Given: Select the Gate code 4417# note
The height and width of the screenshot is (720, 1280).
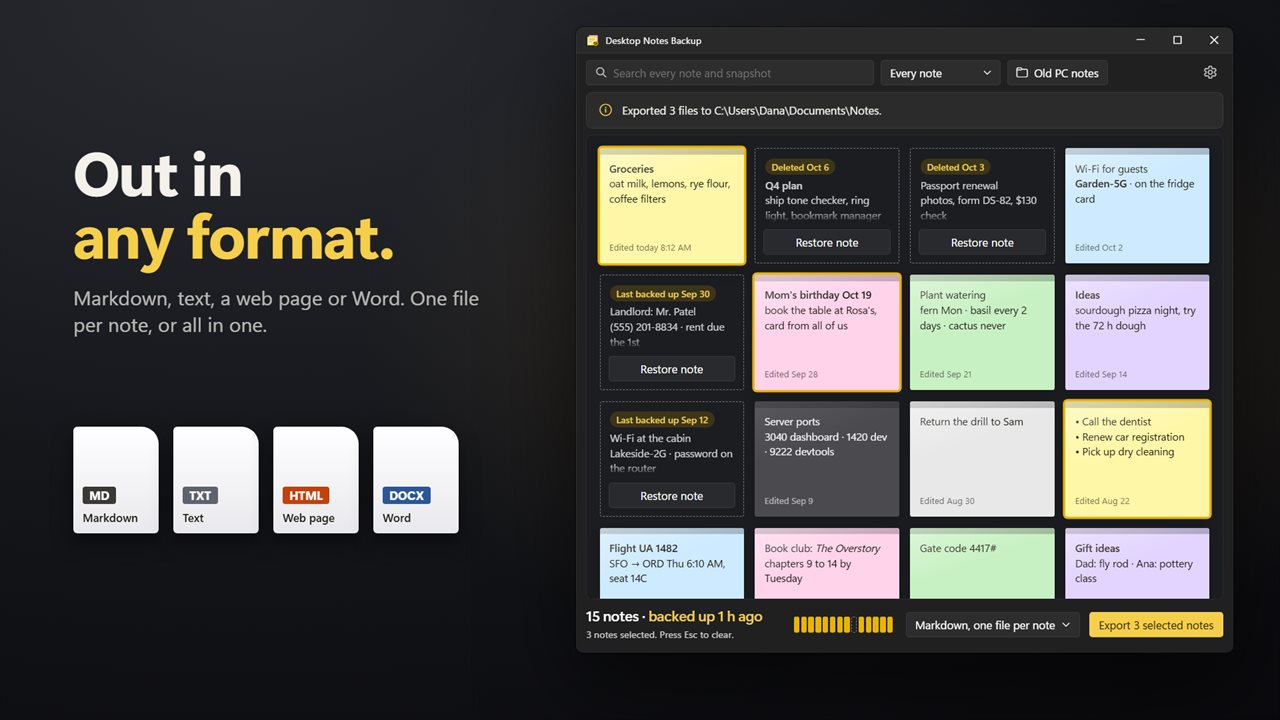Looking at the screenshot, I should [982, 564].
